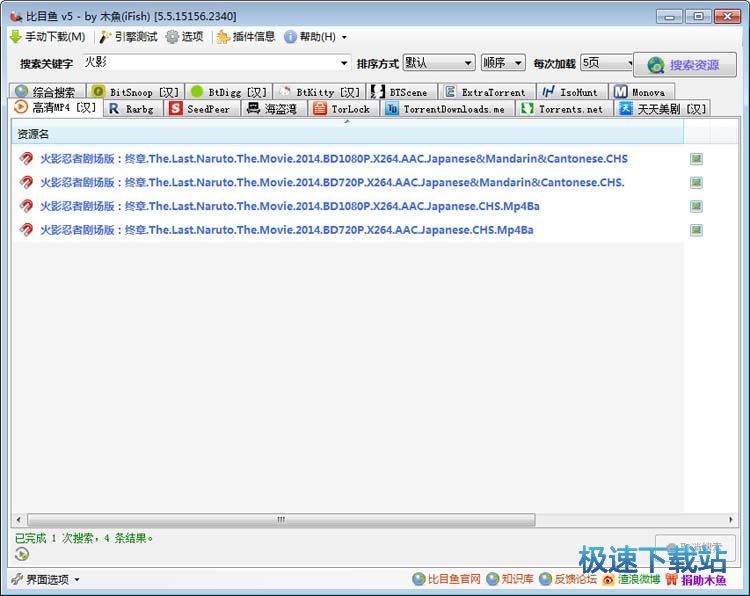Click the green image icon in first result row

pos(696,159)
